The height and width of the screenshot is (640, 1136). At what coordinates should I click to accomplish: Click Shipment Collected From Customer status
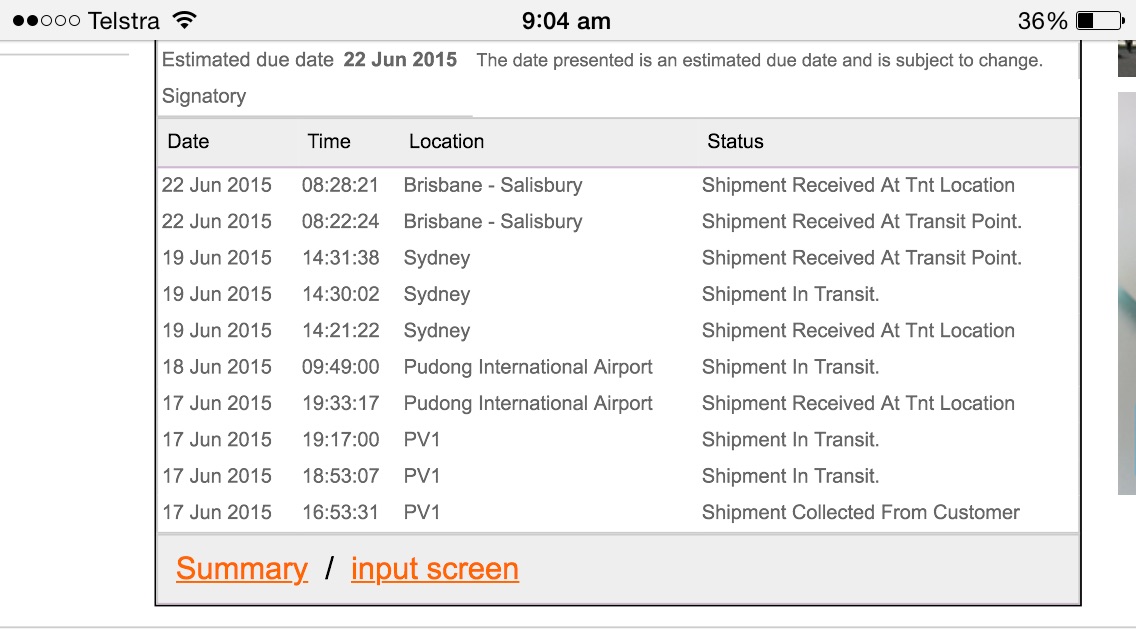[x=860, y=512]
